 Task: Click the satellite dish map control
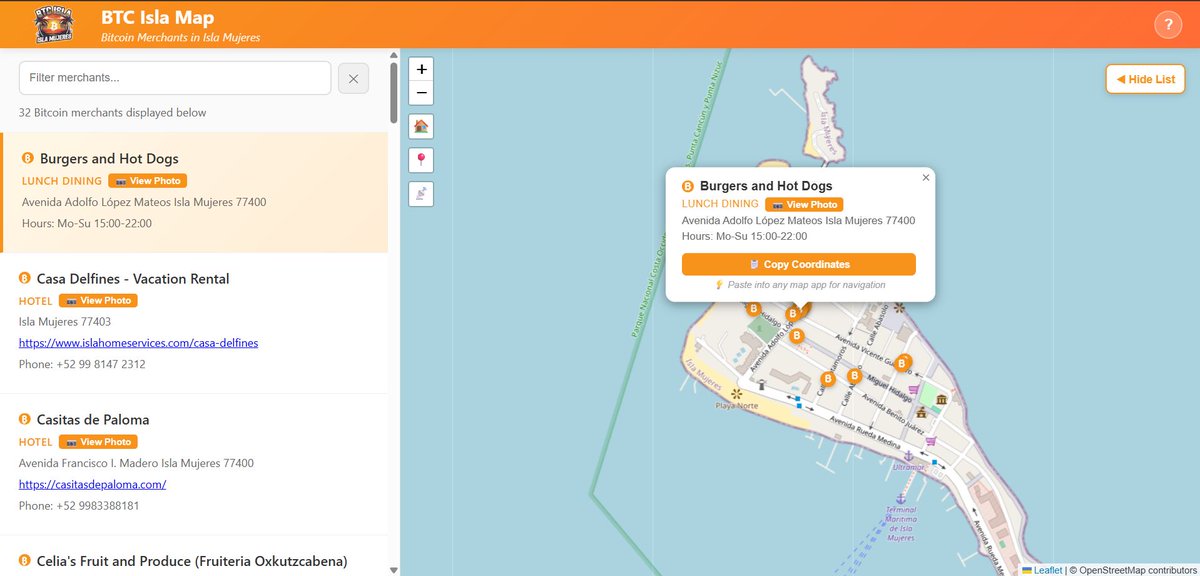(x=422, y=194)
